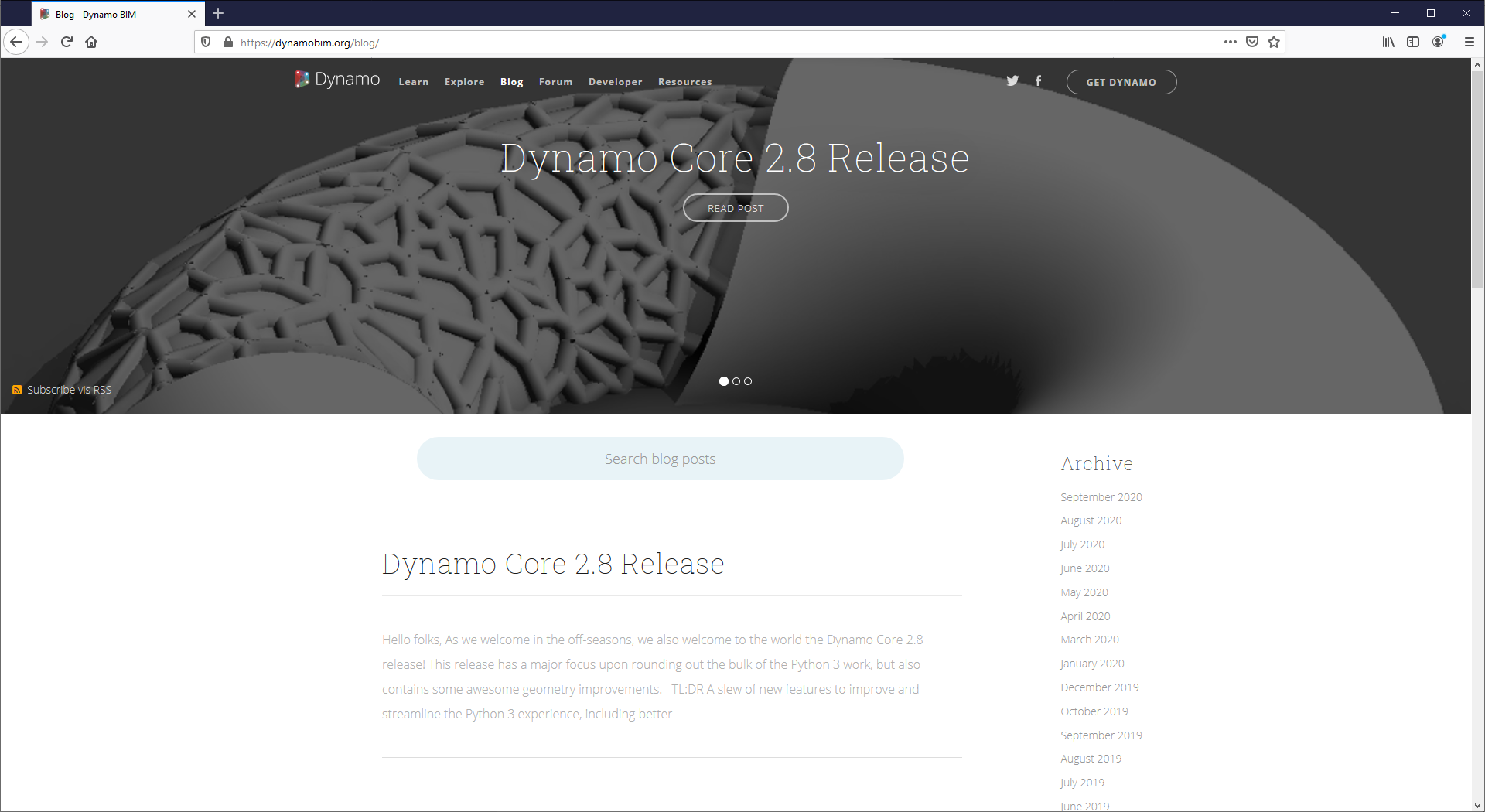The image size is (1485, 812).
Task: Click the Search blog posts field
Action: (x=660, y=459)
